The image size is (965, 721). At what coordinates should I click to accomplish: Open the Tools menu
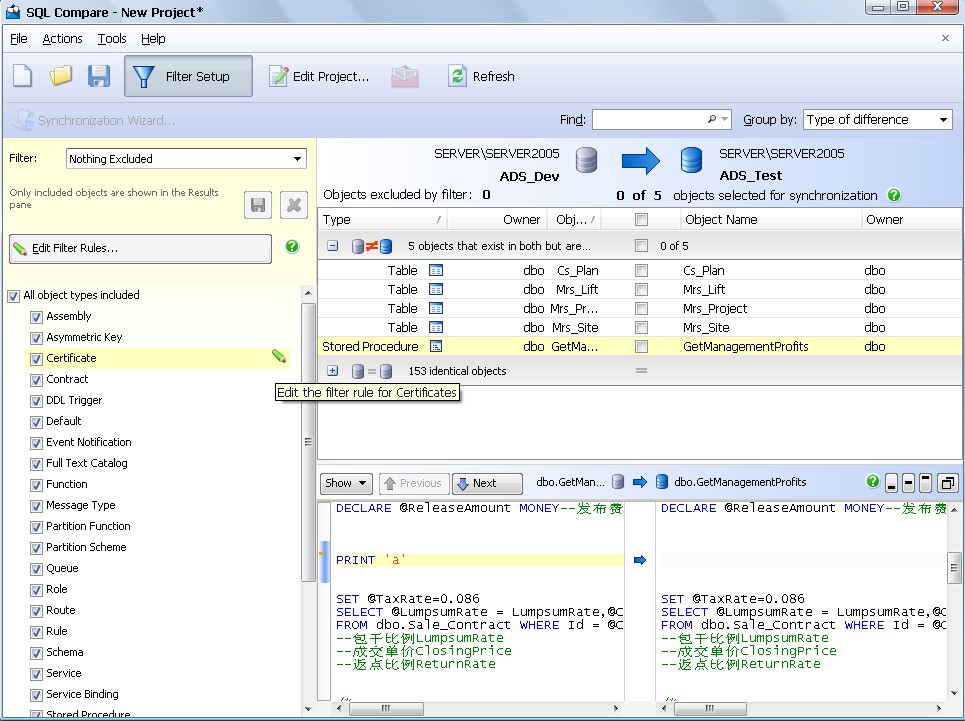pyautogui.click(x=112, y=39)
